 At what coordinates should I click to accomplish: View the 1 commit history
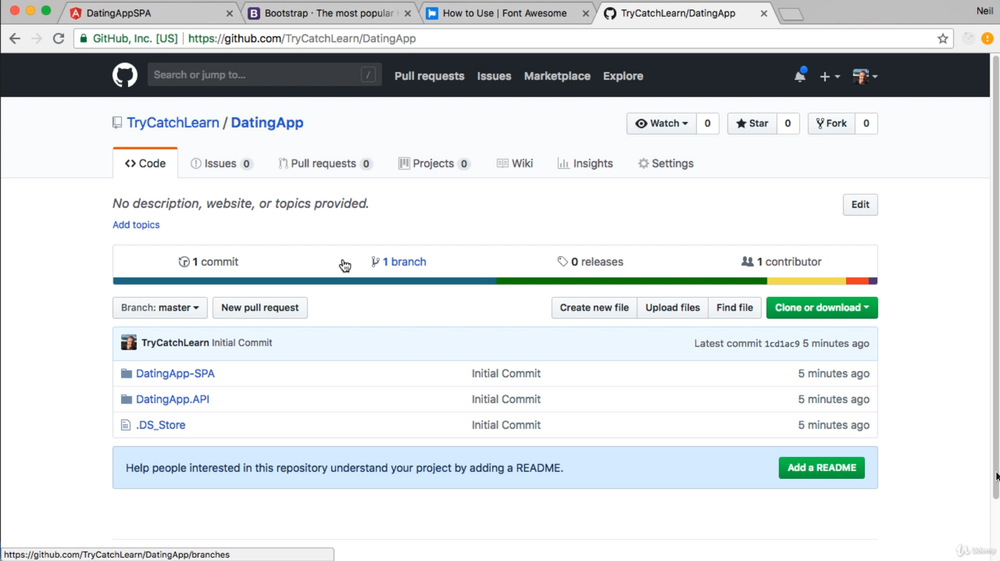[209, 261]
